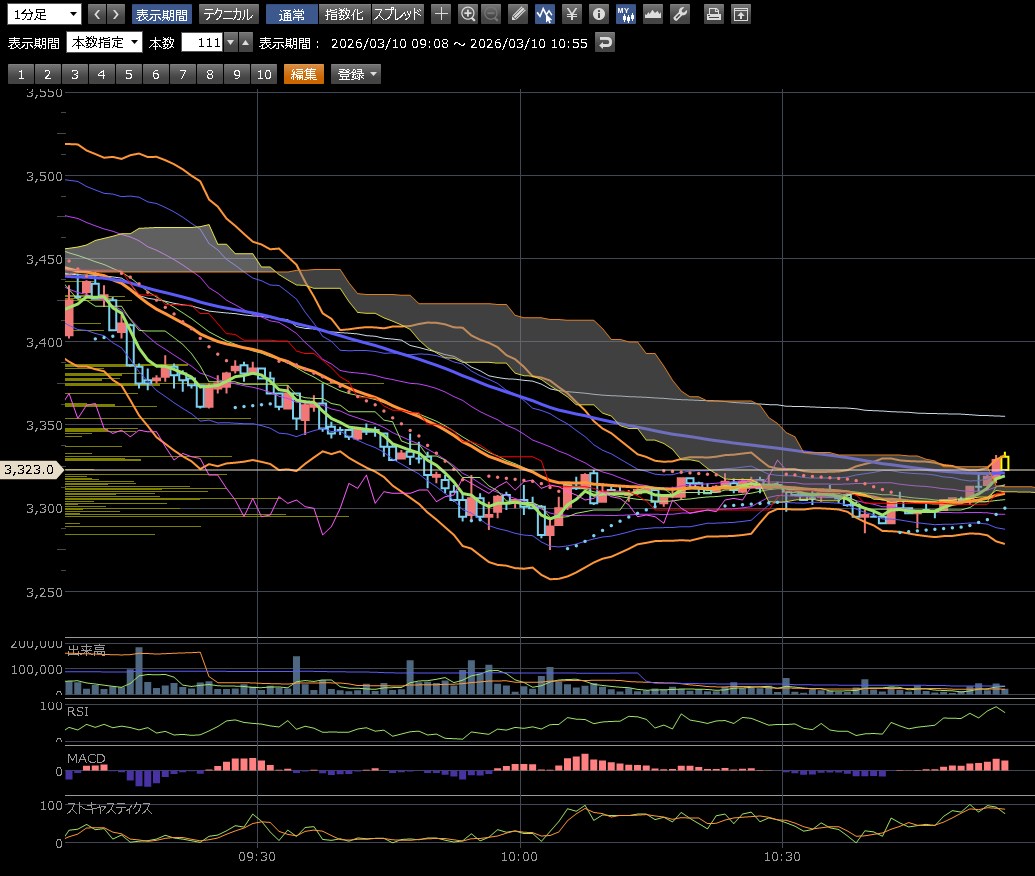Switch to the テクニカル tab
Image resolution: width=1035 pixels, height=876 pixels.
(229, 14)
